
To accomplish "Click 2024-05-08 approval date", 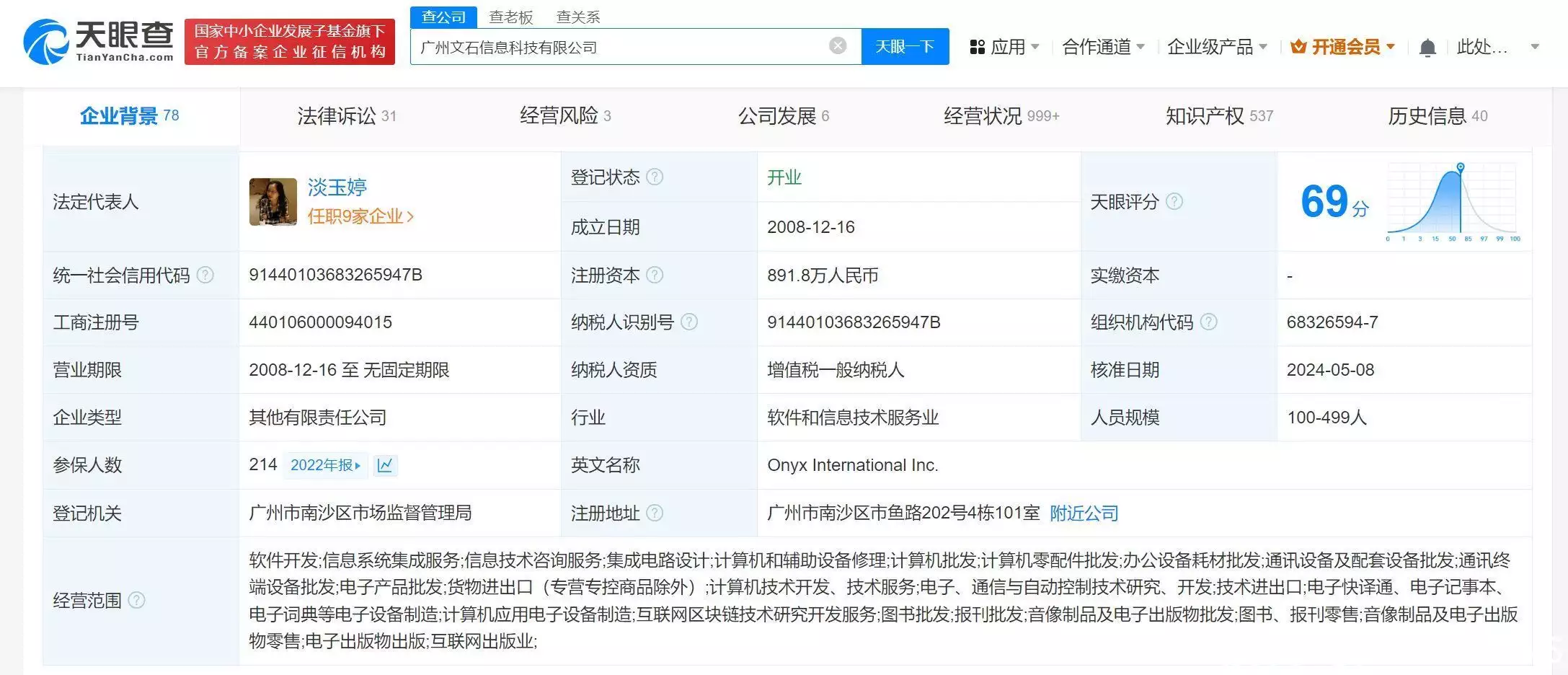I will click(1331, 370).
